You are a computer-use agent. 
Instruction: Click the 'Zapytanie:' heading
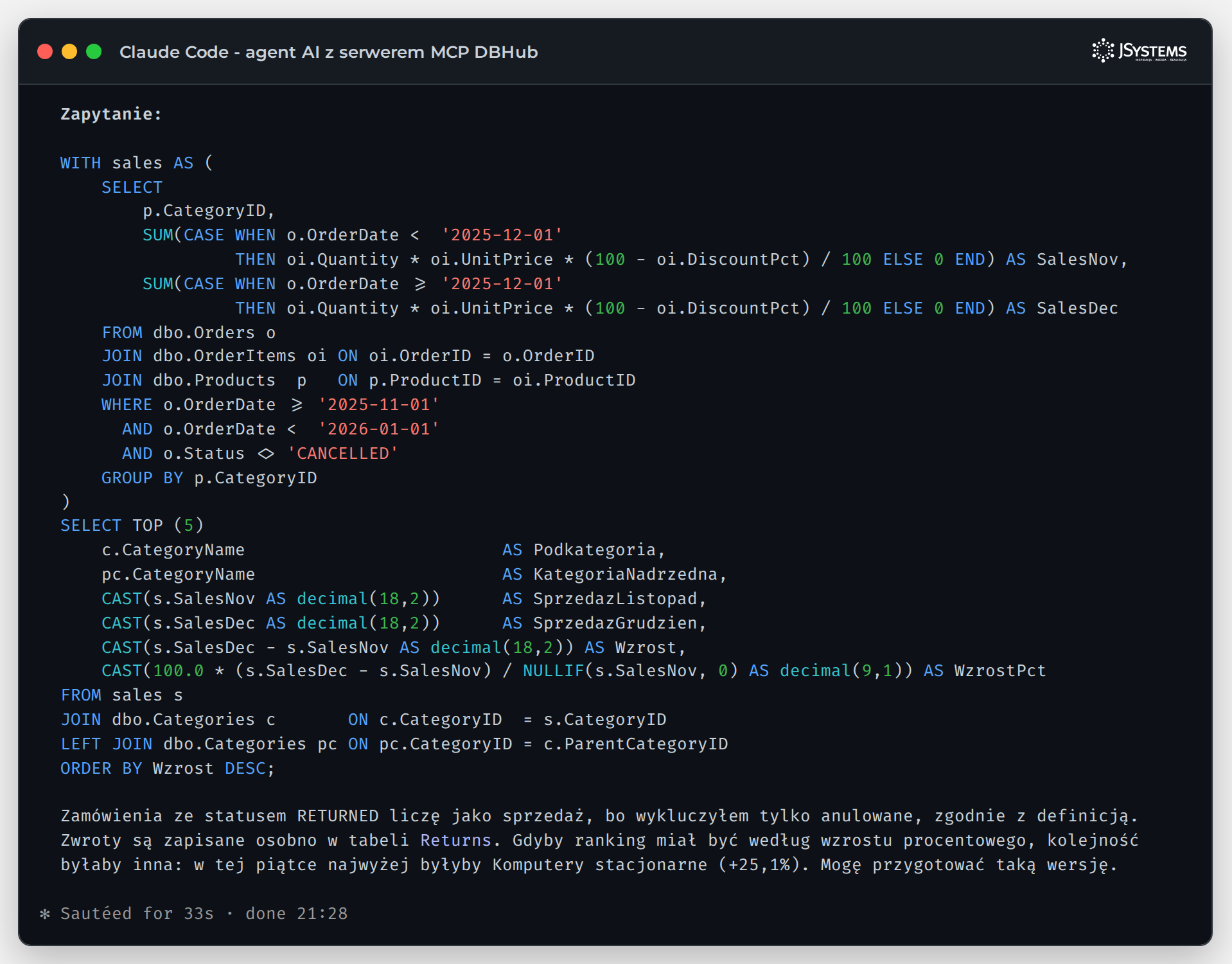[x=111, y=114]
